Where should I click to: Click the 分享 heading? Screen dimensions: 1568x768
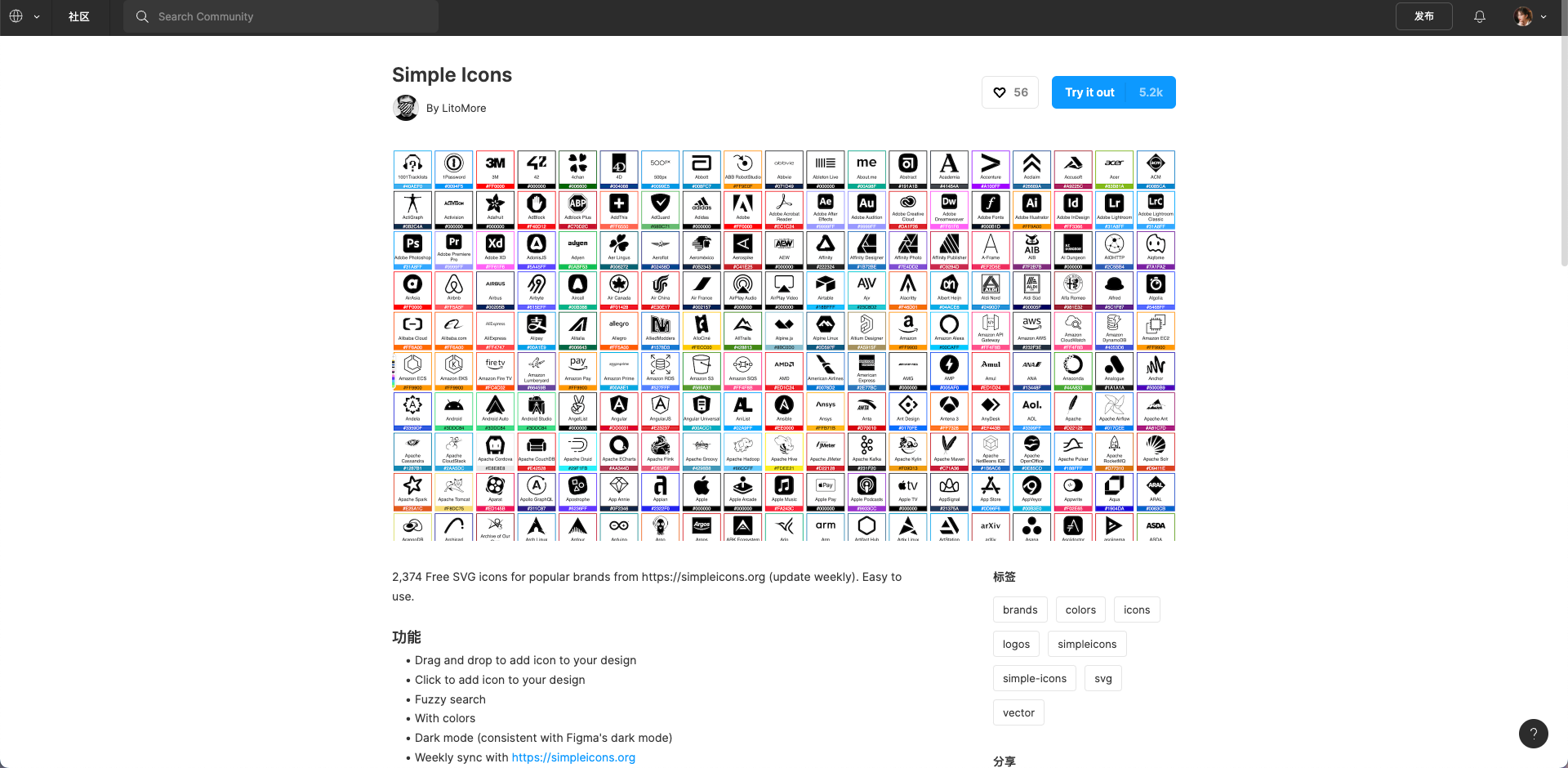pyautogui.click(x=1004, y=761)
